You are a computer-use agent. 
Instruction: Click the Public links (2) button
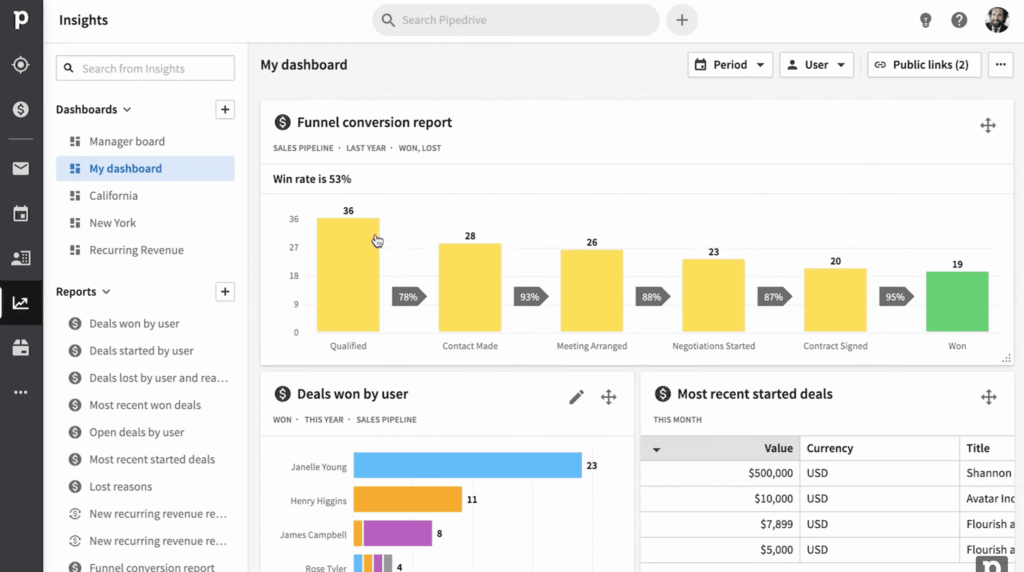(x=924, y=65)
